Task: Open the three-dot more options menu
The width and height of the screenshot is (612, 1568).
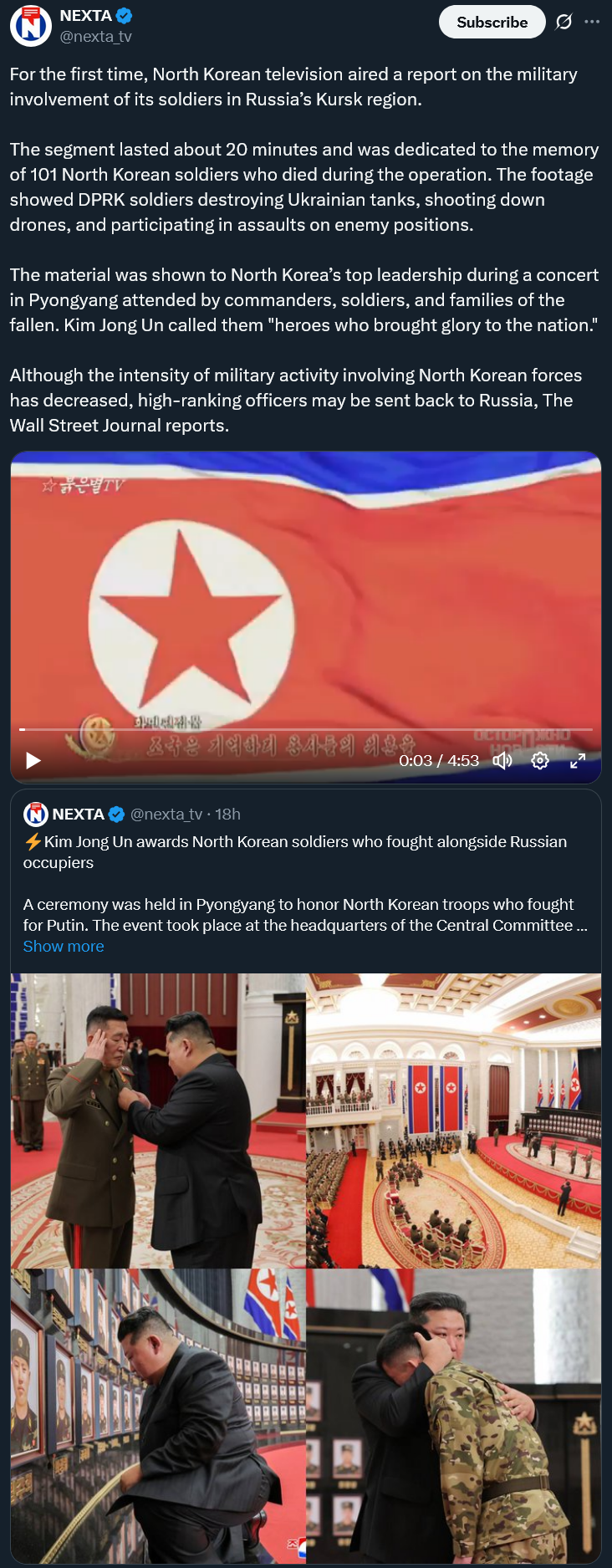Action: point(592,22)
